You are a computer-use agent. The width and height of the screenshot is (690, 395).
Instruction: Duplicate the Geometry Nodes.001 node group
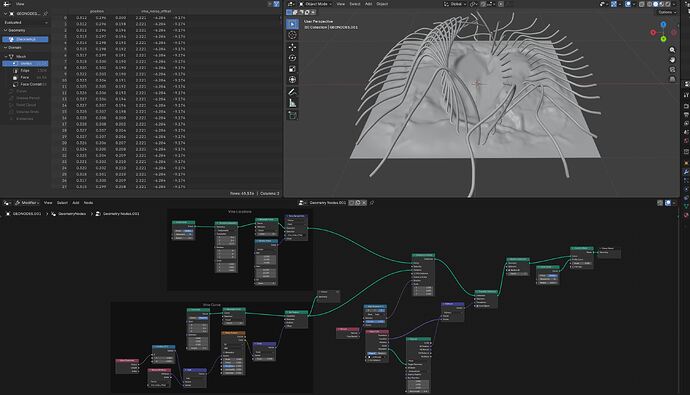tap(358, 203)
